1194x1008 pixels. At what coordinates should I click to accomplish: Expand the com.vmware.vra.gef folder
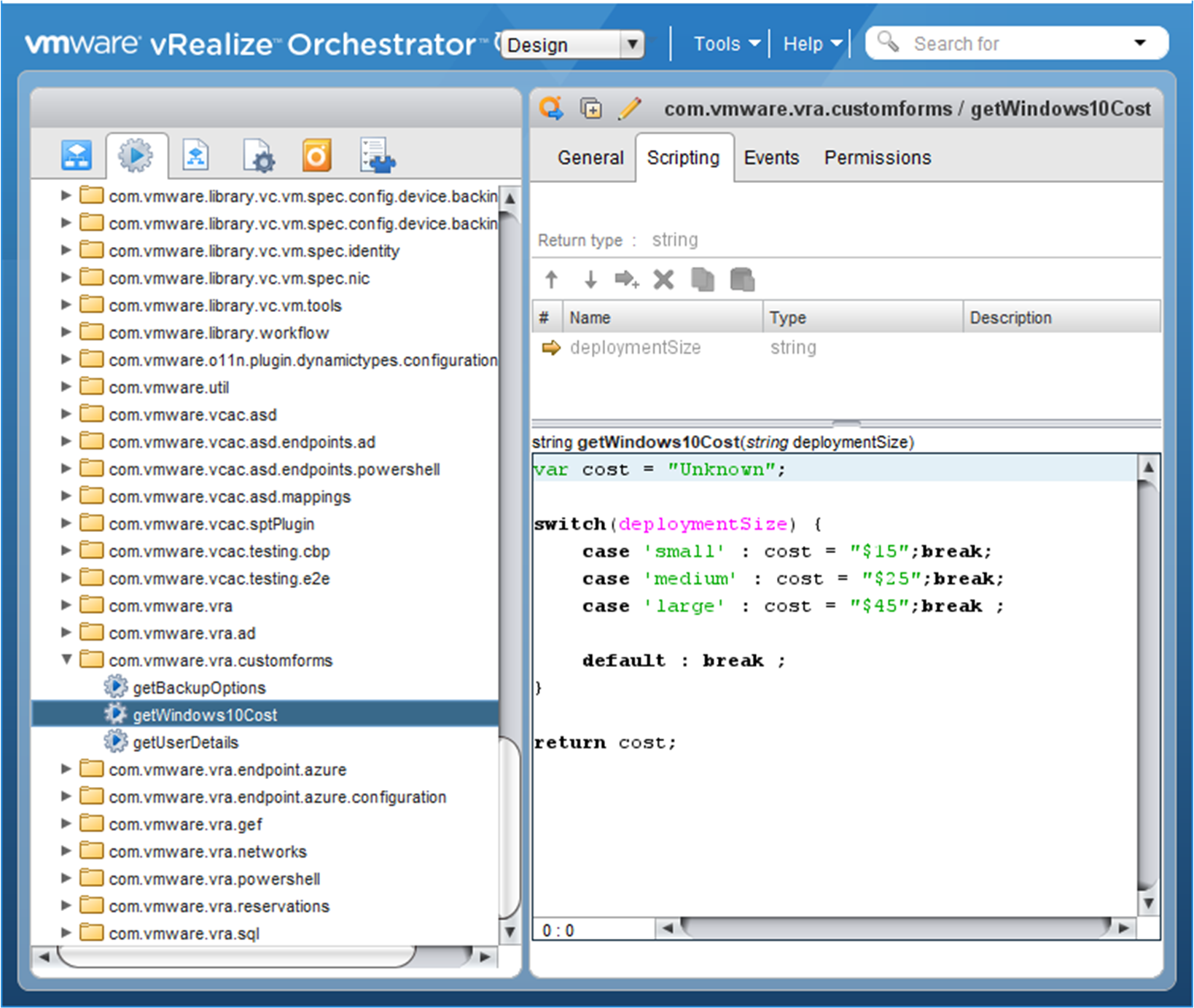pyautogui.click(x=66, y=824)
